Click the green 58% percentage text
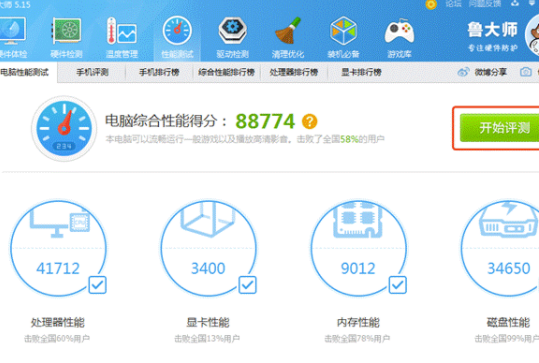This screenshot has height=363, width=539. (349, 139)
